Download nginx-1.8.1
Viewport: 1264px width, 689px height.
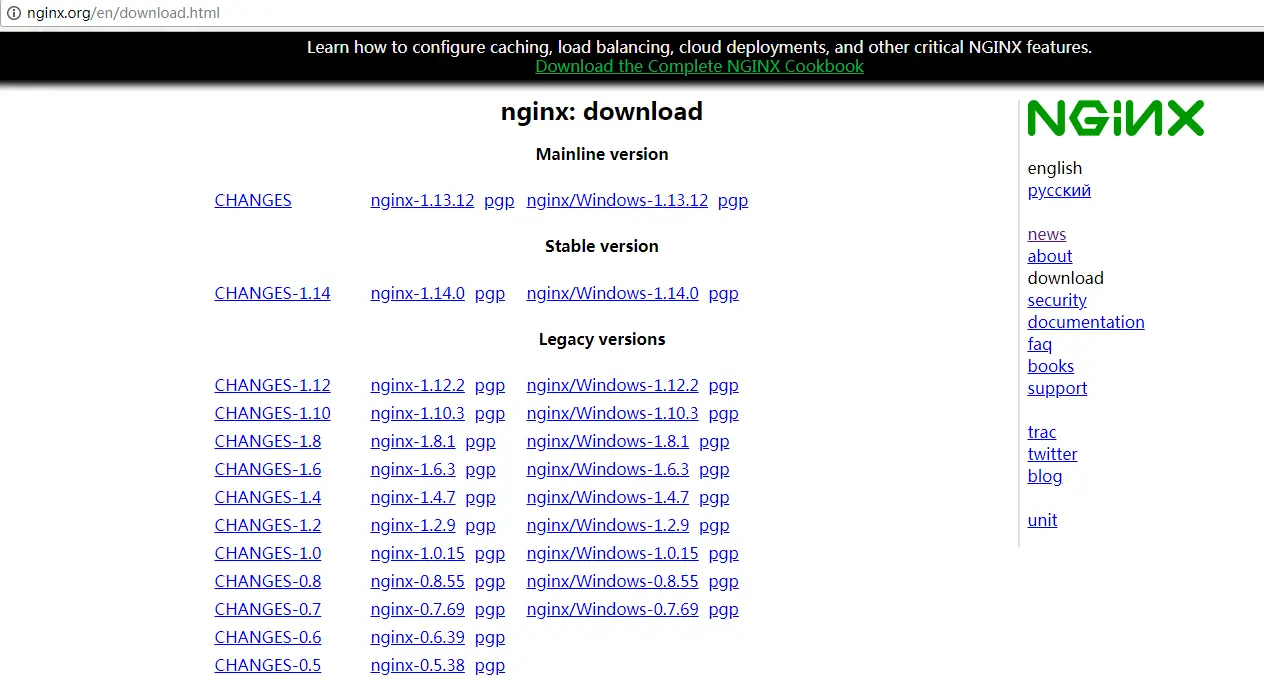point(413,441)
